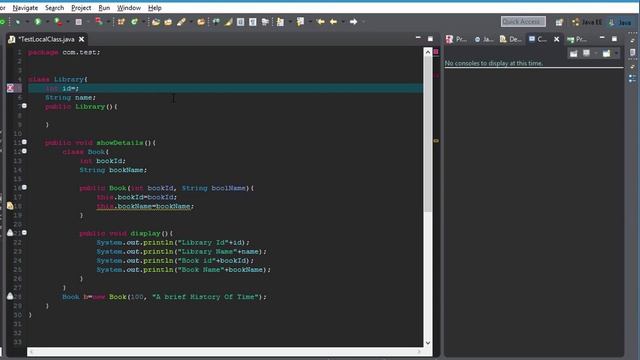Switch to the first Pr... (Problems) tab
This screenshot has width=640, height=360.
point(456,39)
